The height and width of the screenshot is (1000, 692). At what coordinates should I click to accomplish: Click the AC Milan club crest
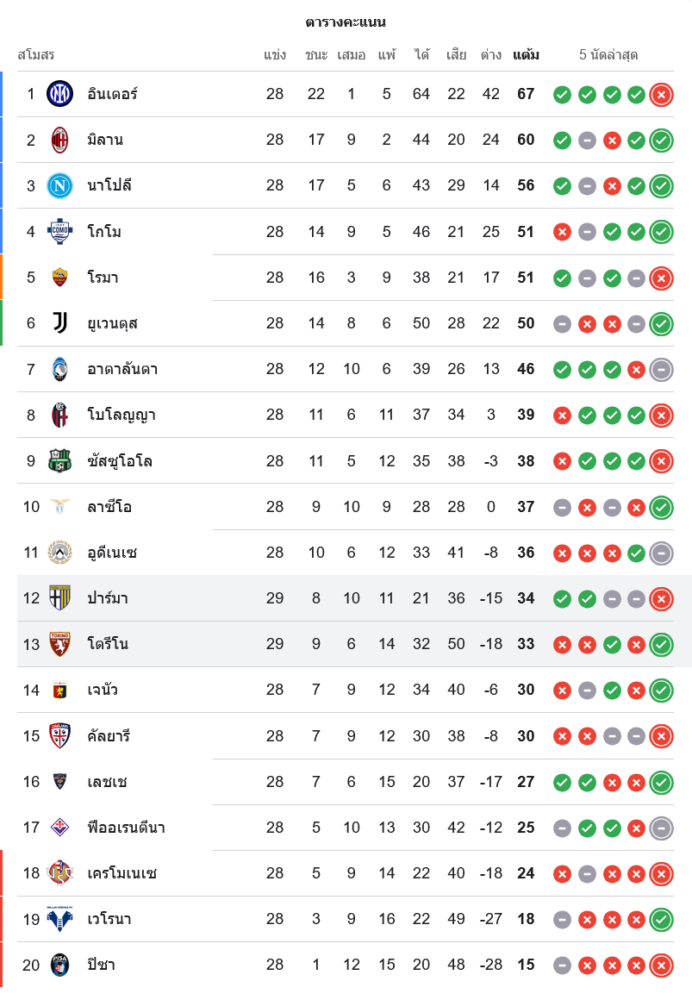(60, 140)
